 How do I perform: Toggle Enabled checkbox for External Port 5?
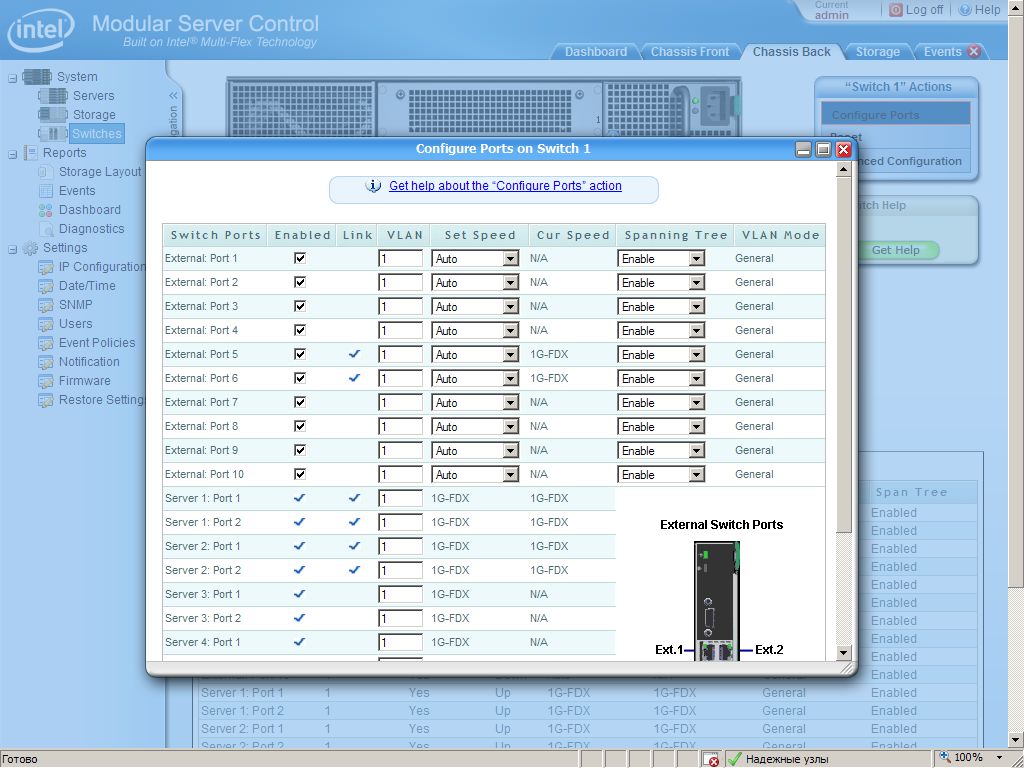click(300, 354)
